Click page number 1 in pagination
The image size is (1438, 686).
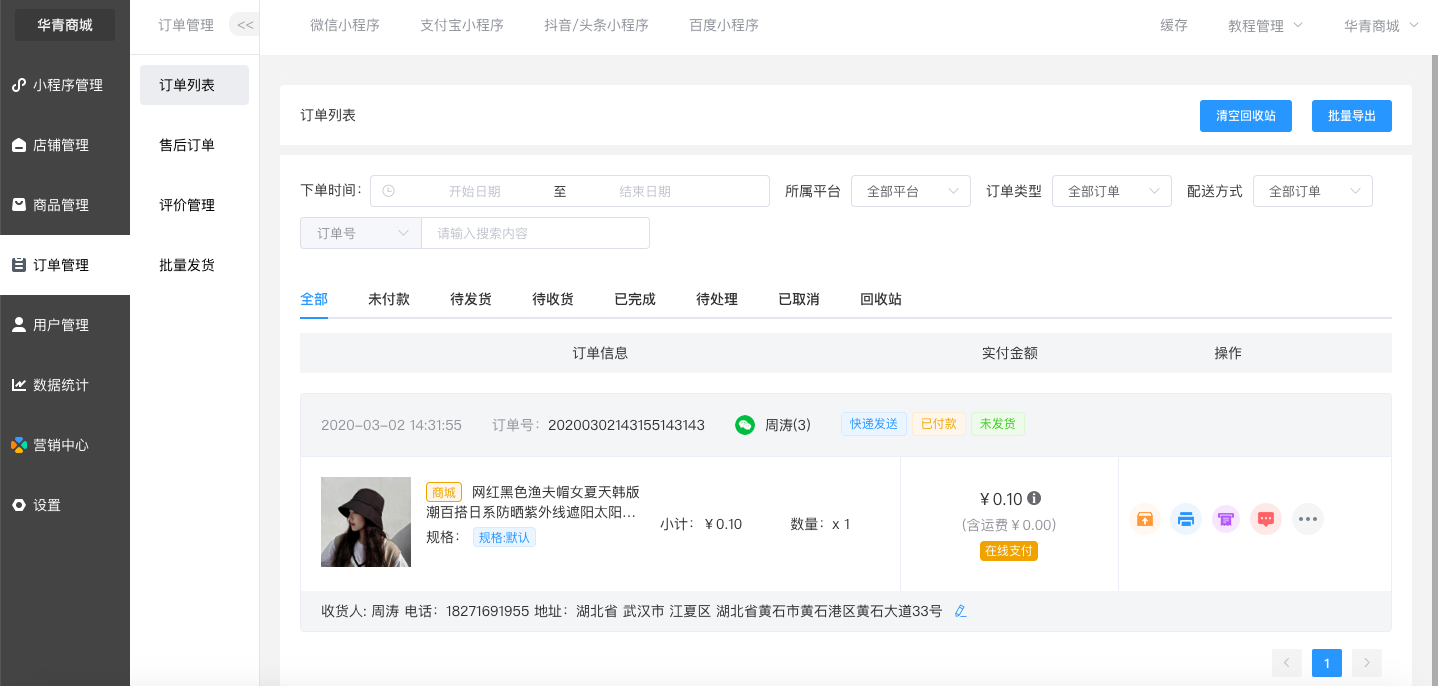1327,662
